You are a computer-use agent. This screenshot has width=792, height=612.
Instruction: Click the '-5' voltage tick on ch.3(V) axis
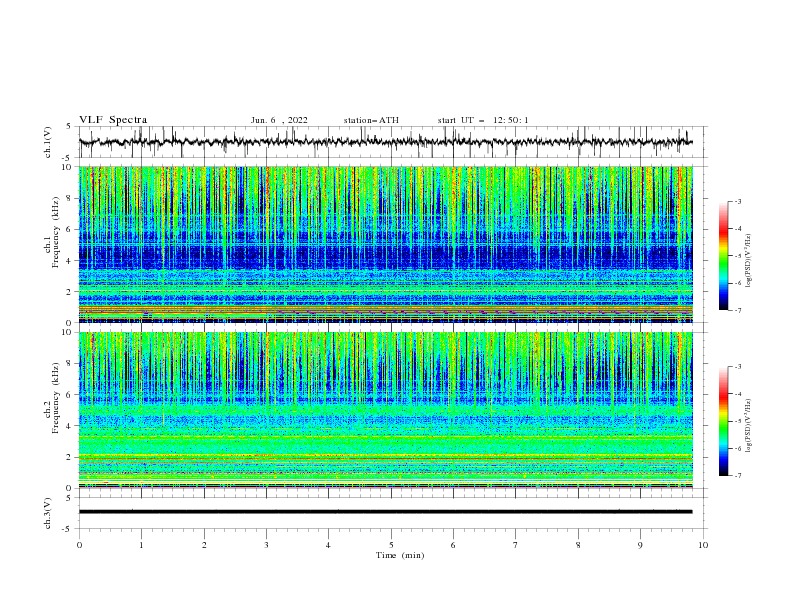[x=68, y=529]
